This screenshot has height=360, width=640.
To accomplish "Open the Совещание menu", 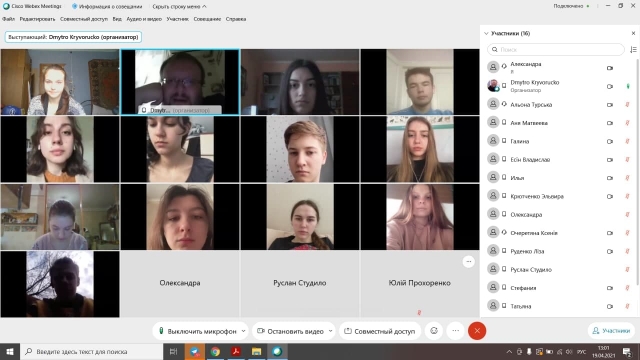I will click(207, 19).
